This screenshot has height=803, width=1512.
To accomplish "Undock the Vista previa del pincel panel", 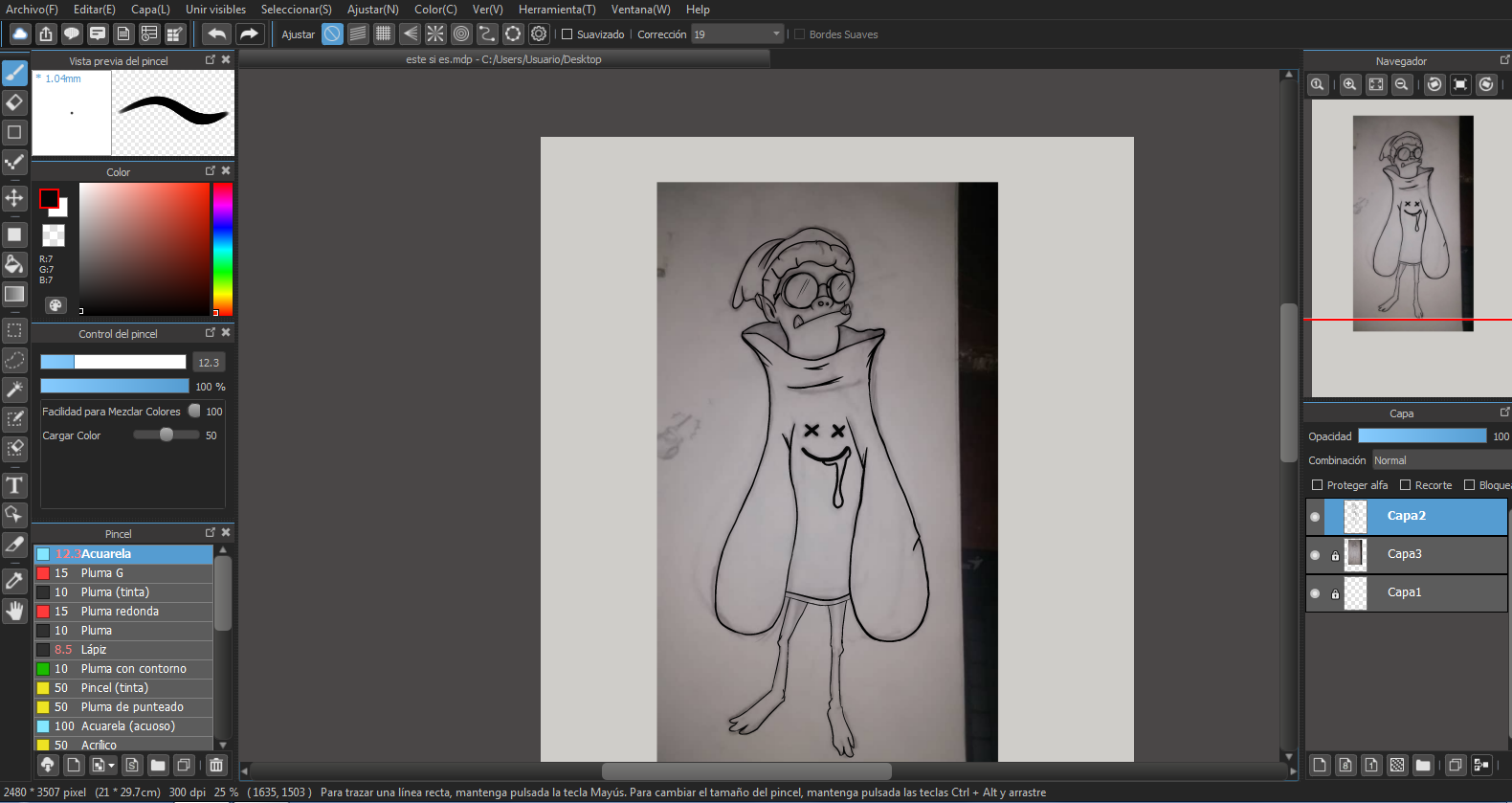I will click(x=211, y=59).
